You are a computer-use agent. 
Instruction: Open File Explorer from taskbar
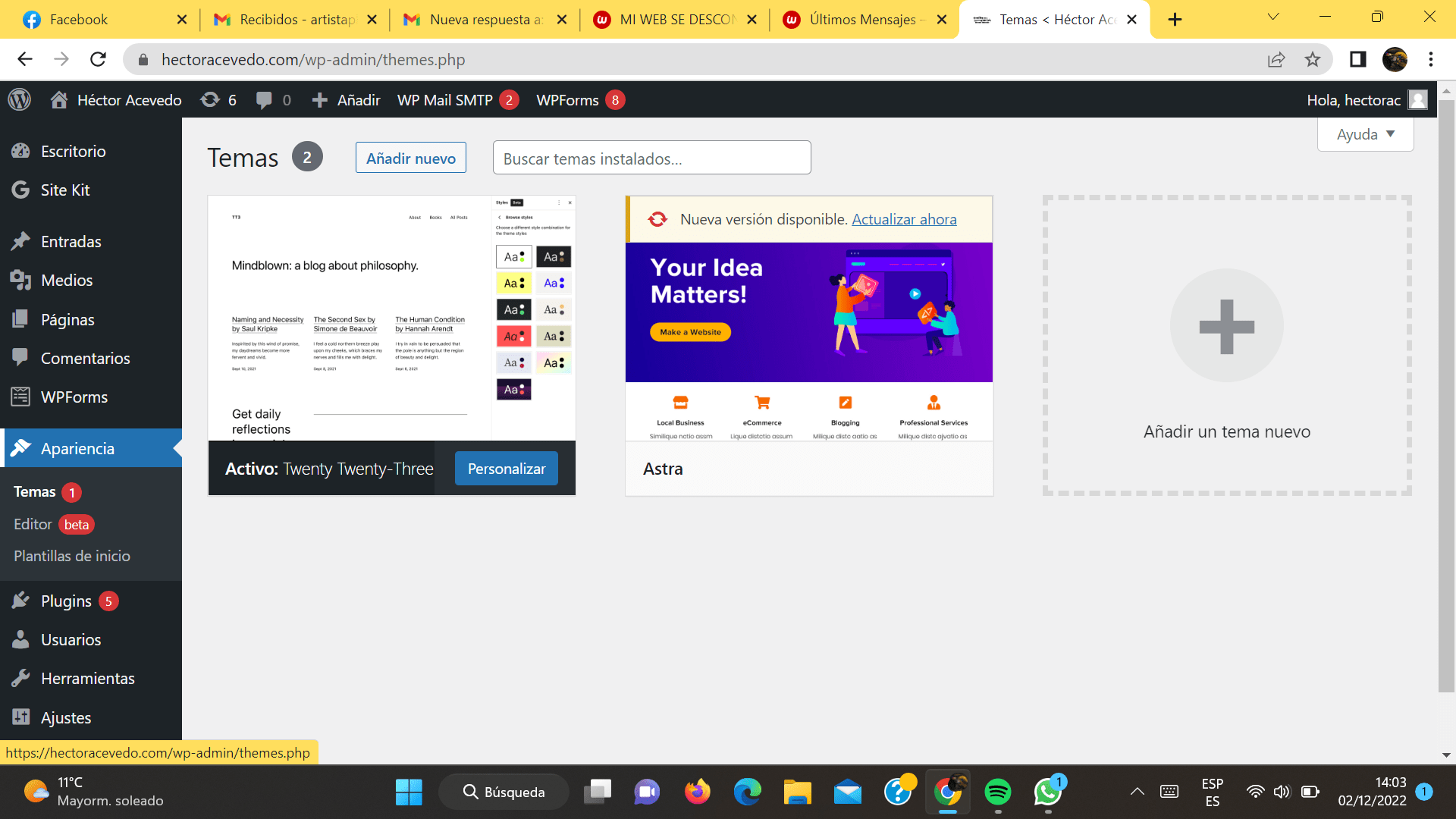pyautogui.click(x=797, y=792)
